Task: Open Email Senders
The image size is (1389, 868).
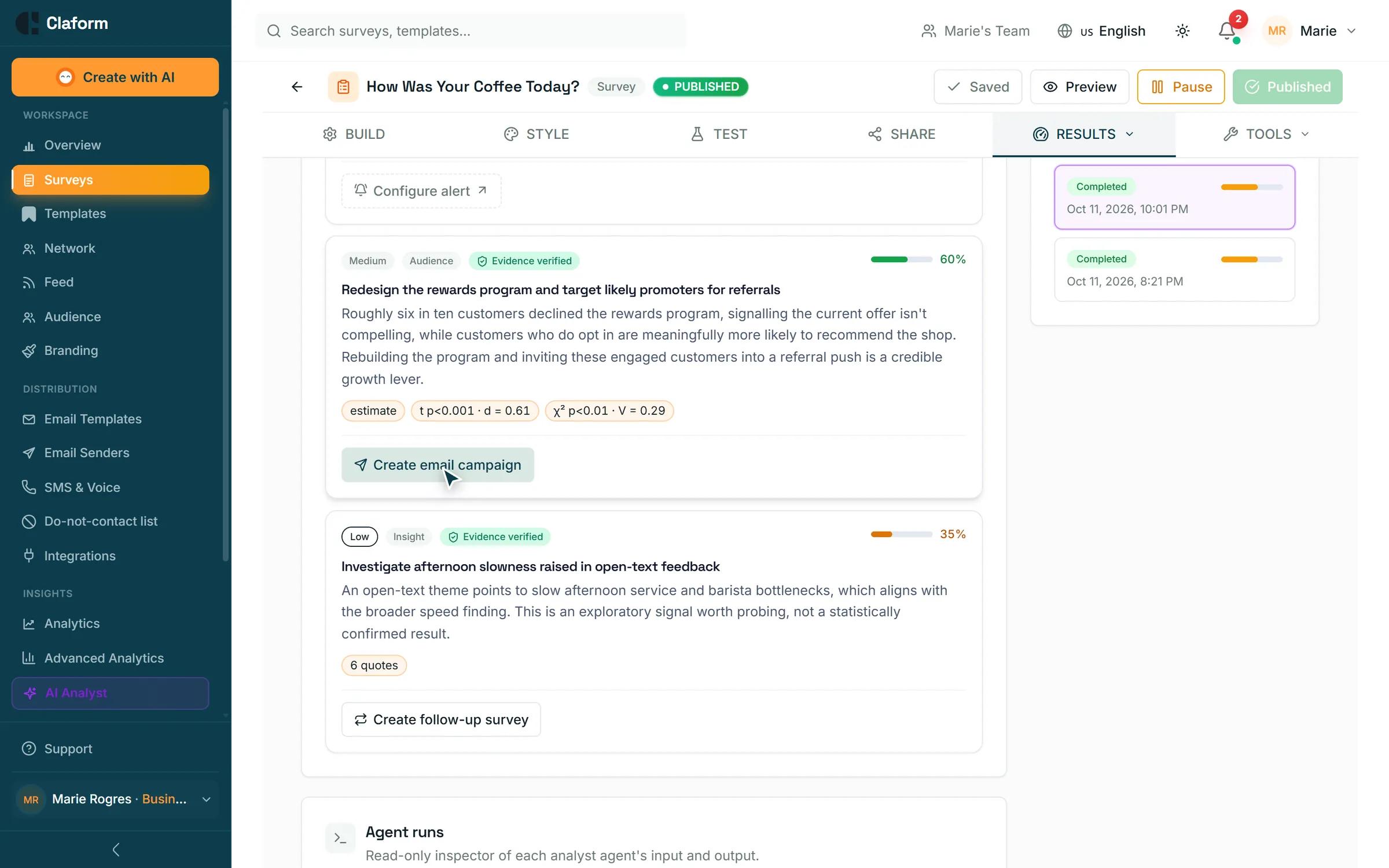Action: [x=110, y=453]
